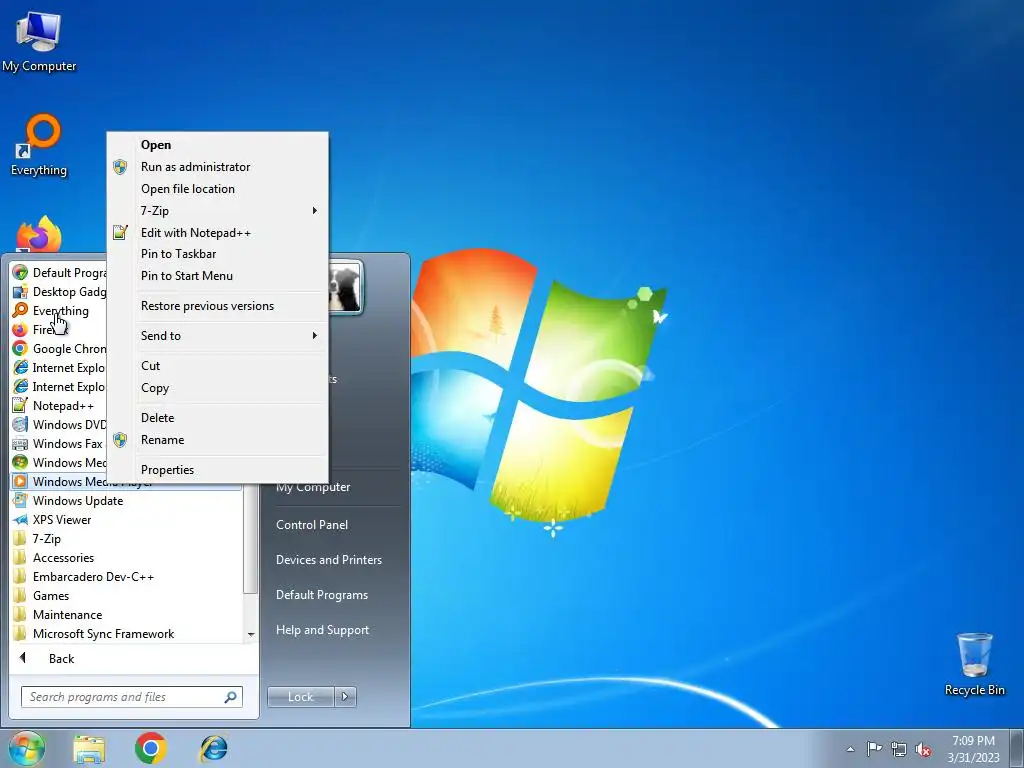1024x768 pixels.
Task: Launch Google Chrome from the taskbar
Action: tap(151, 748)
